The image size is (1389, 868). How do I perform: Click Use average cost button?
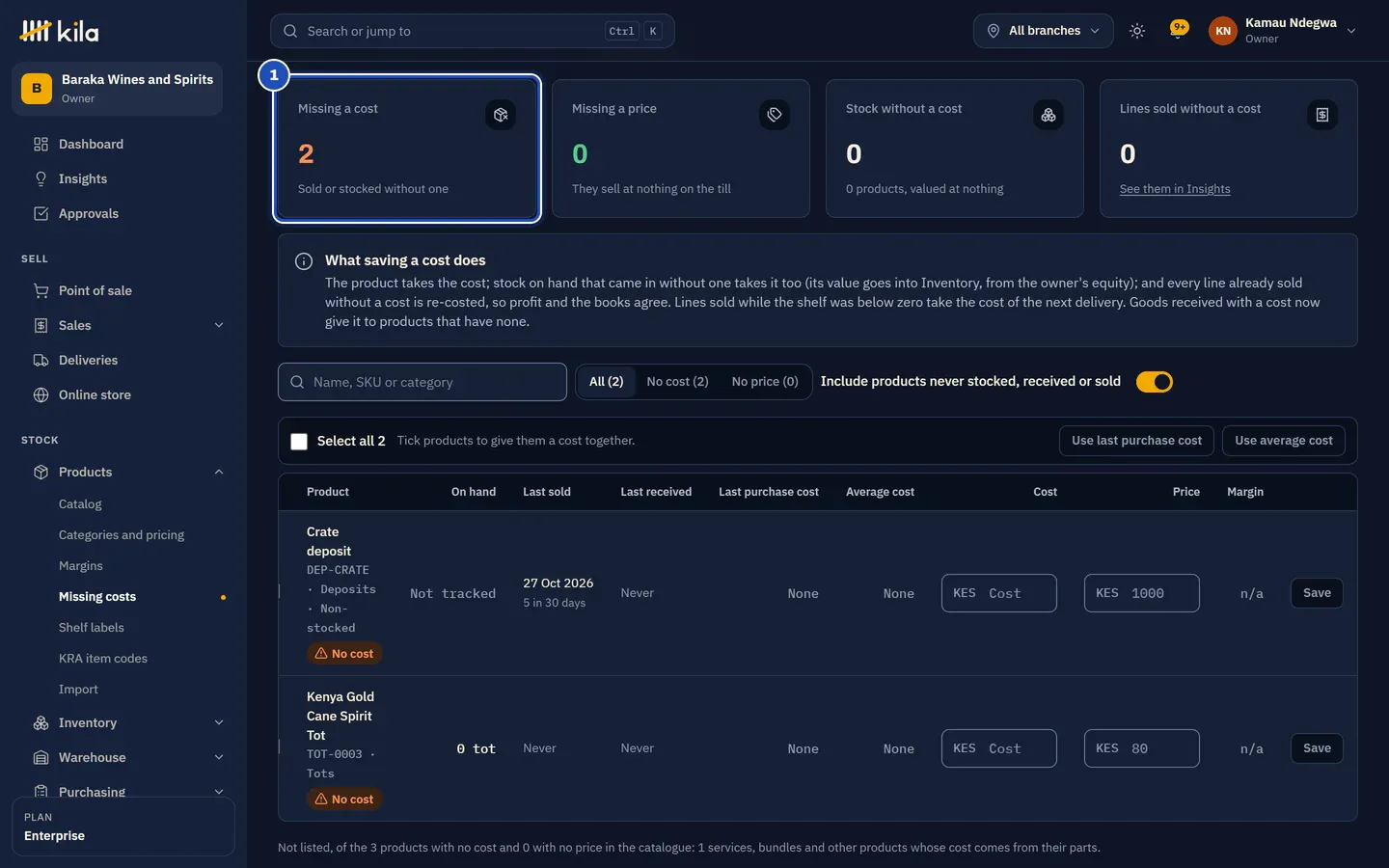(1283, 441)
